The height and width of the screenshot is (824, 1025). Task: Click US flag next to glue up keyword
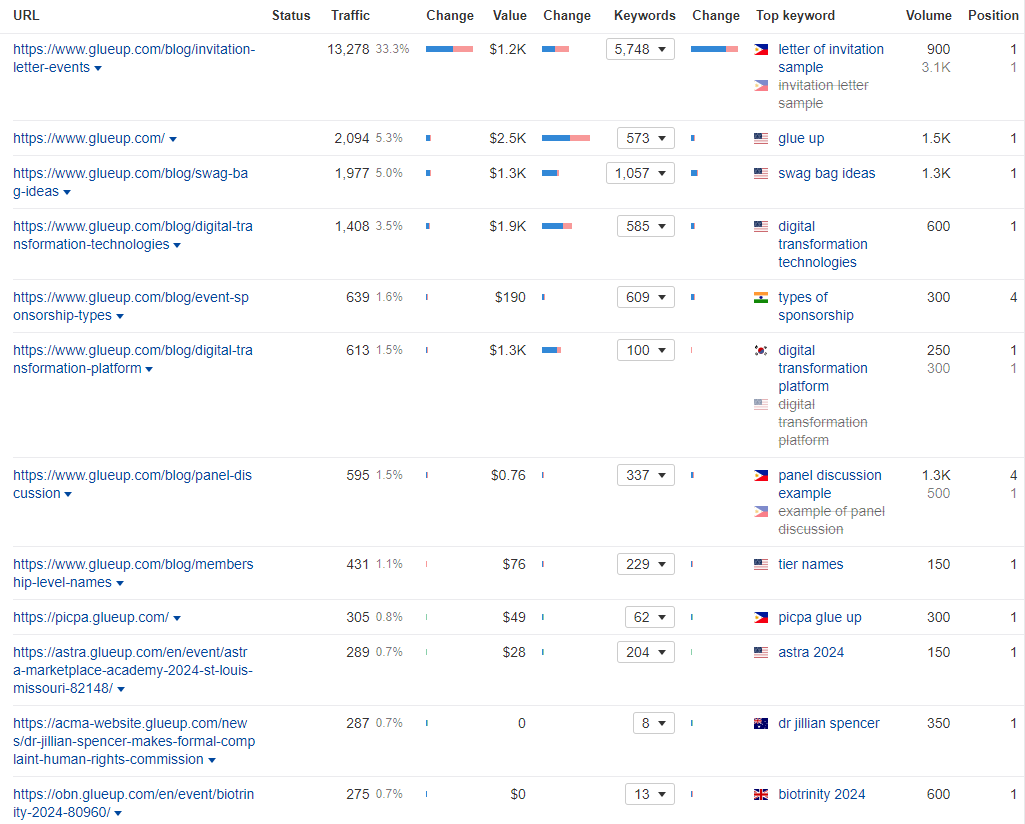761,139
